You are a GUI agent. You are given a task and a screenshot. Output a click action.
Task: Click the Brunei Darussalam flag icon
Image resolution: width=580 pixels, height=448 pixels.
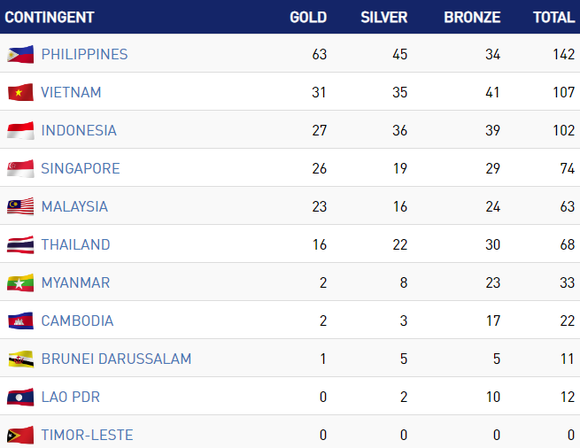[x=21, y=359]
